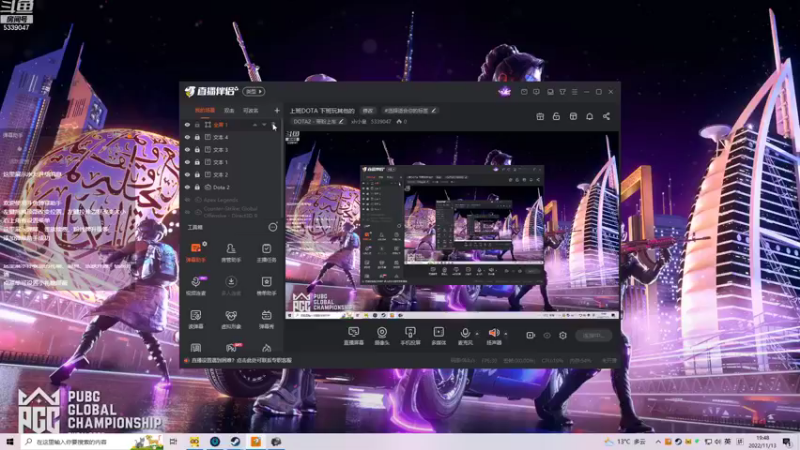Toggle visibility eye of the 文本 2 source

point(187,174)
